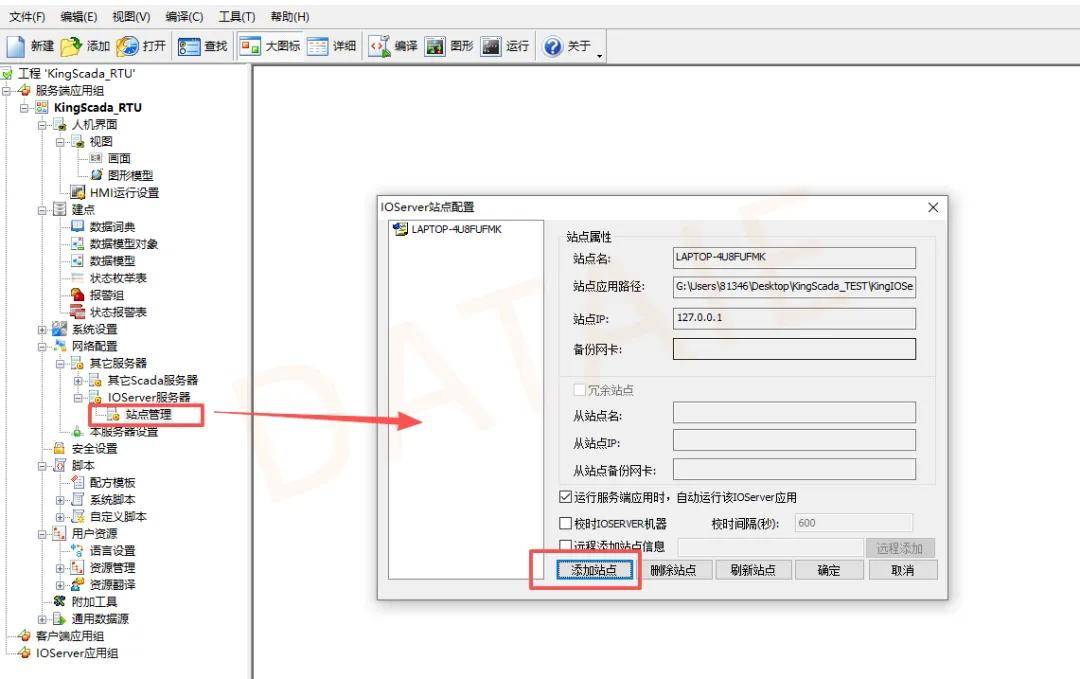Enable 校时IOSERVER机器 checkbox
This screenshot has width=1080, height=679.
point(565,523)
